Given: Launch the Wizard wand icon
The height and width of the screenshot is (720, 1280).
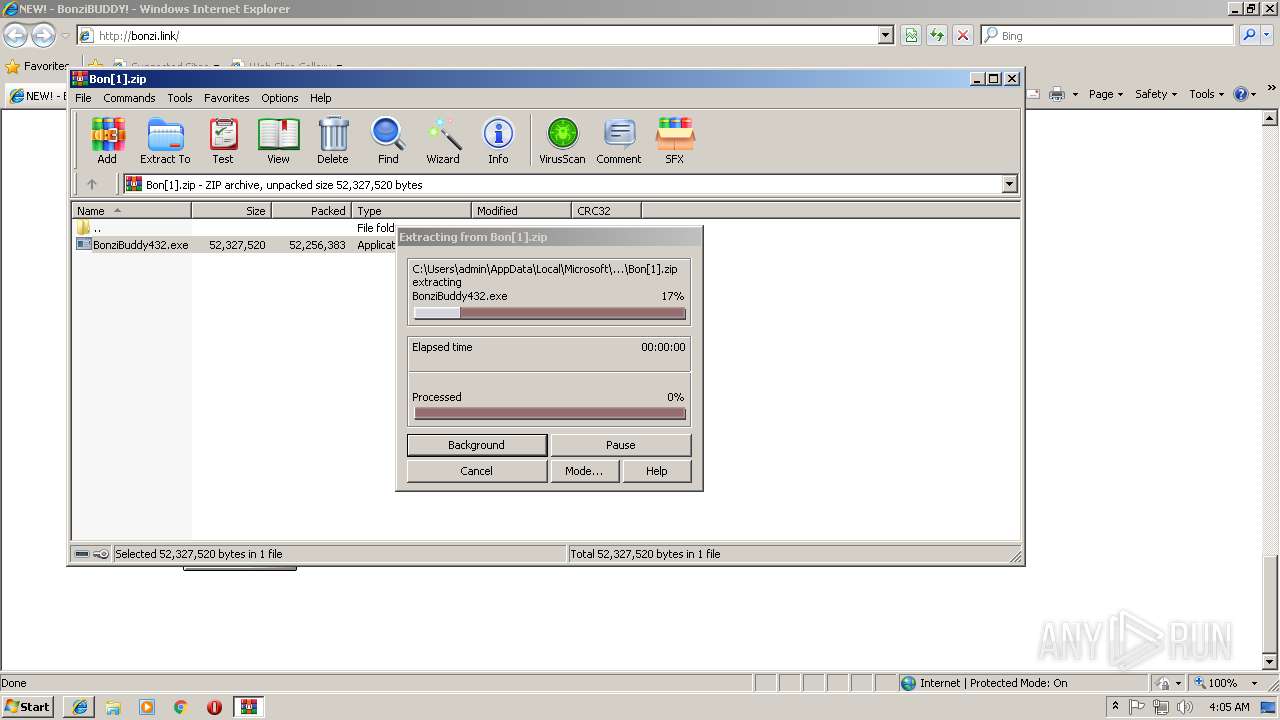Looking at the screenshot, I should 443,140.
